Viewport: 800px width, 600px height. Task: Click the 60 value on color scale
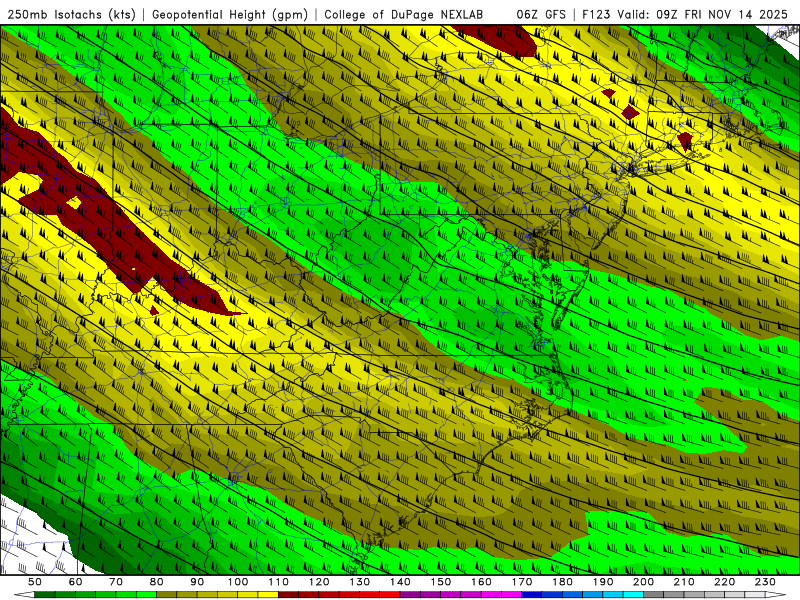tap(76, 582)
